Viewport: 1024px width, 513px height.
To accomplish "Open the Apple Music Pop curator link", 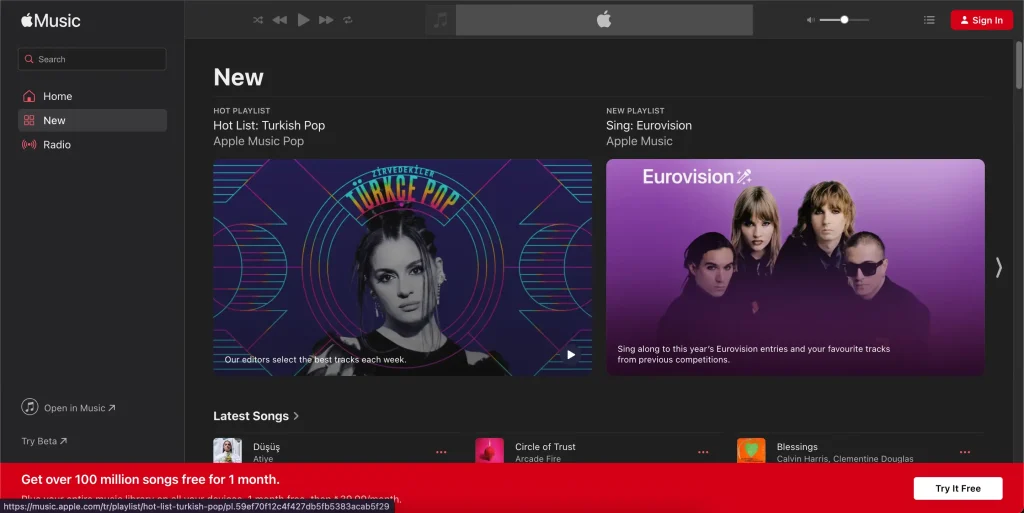I will [x=259, y=141].
